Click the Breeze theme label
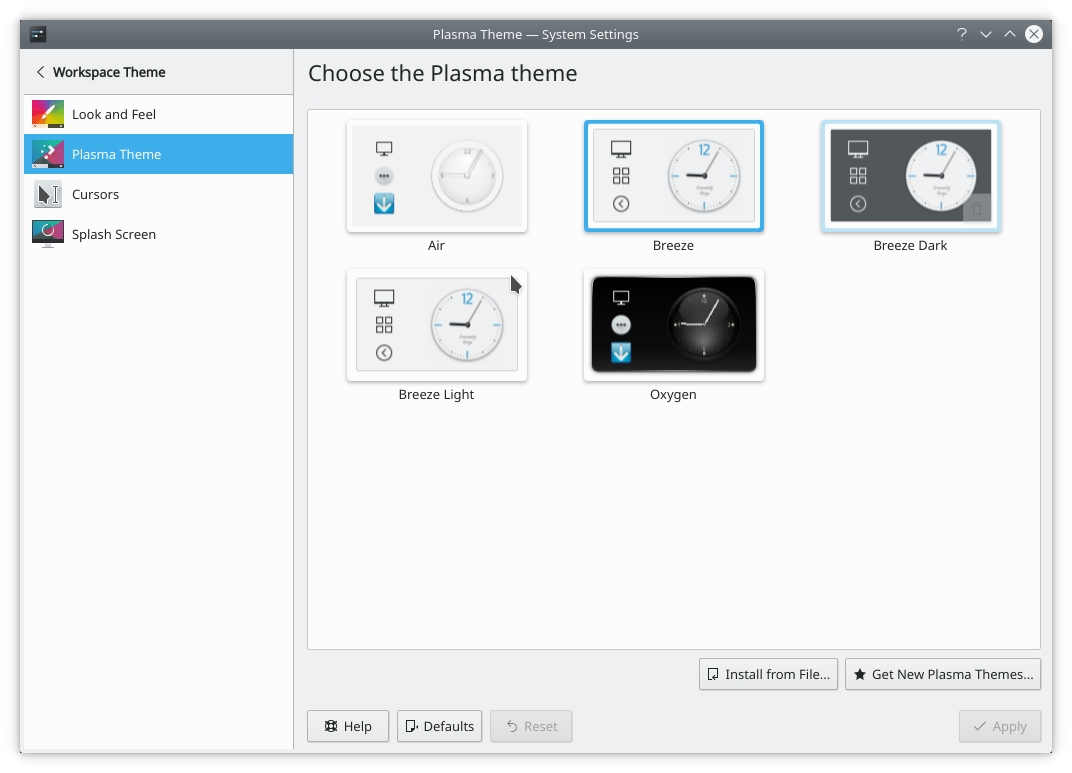 pyautogui.click(x=673, y=245)
